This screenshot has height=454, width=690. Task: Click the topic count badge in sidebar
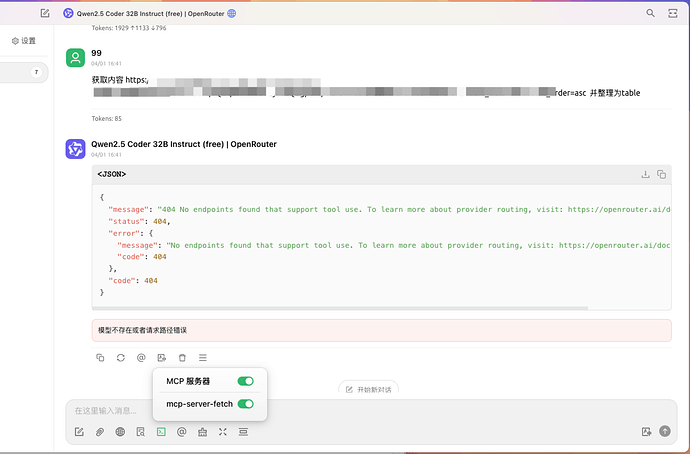pos(36,72)
